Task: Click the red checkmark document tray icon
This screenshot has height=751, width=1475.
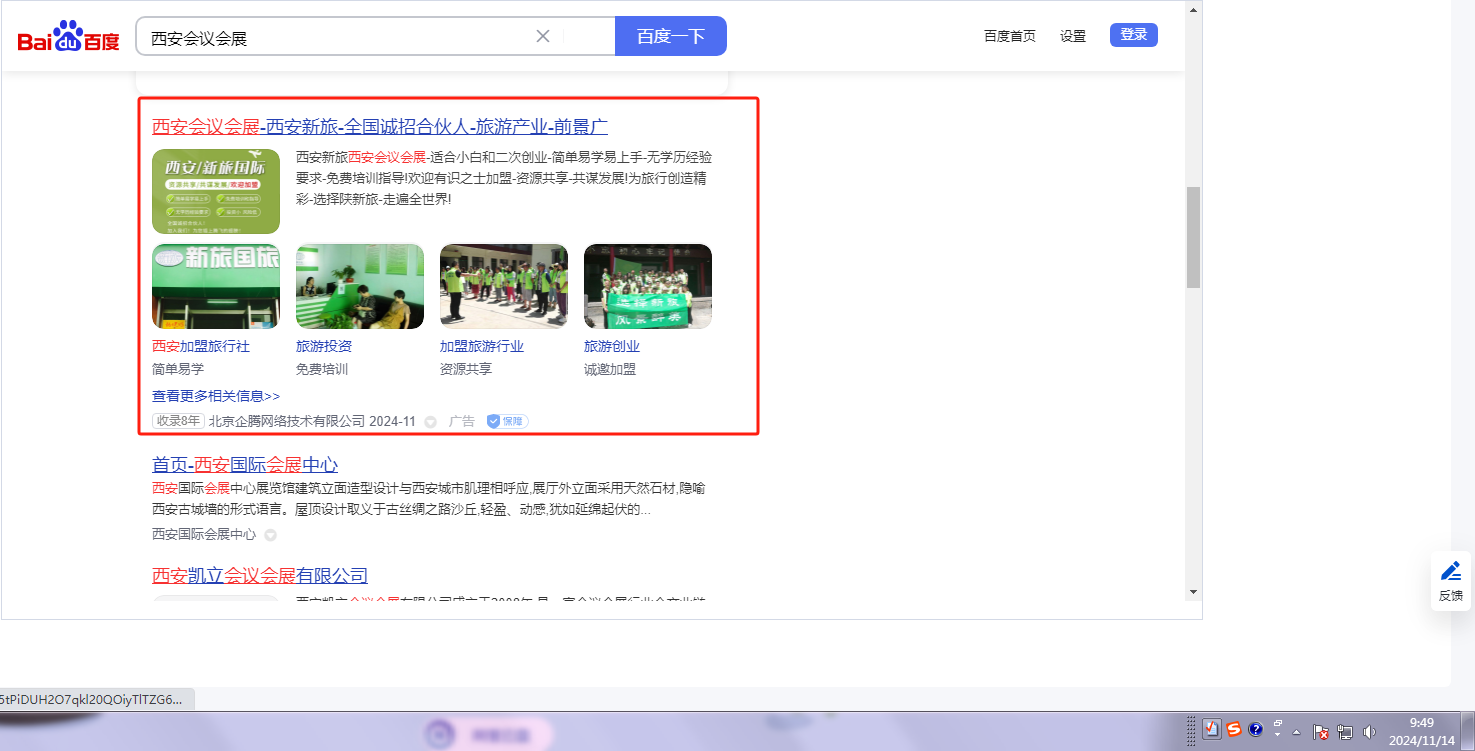Action: click(x=1212, y=729)
